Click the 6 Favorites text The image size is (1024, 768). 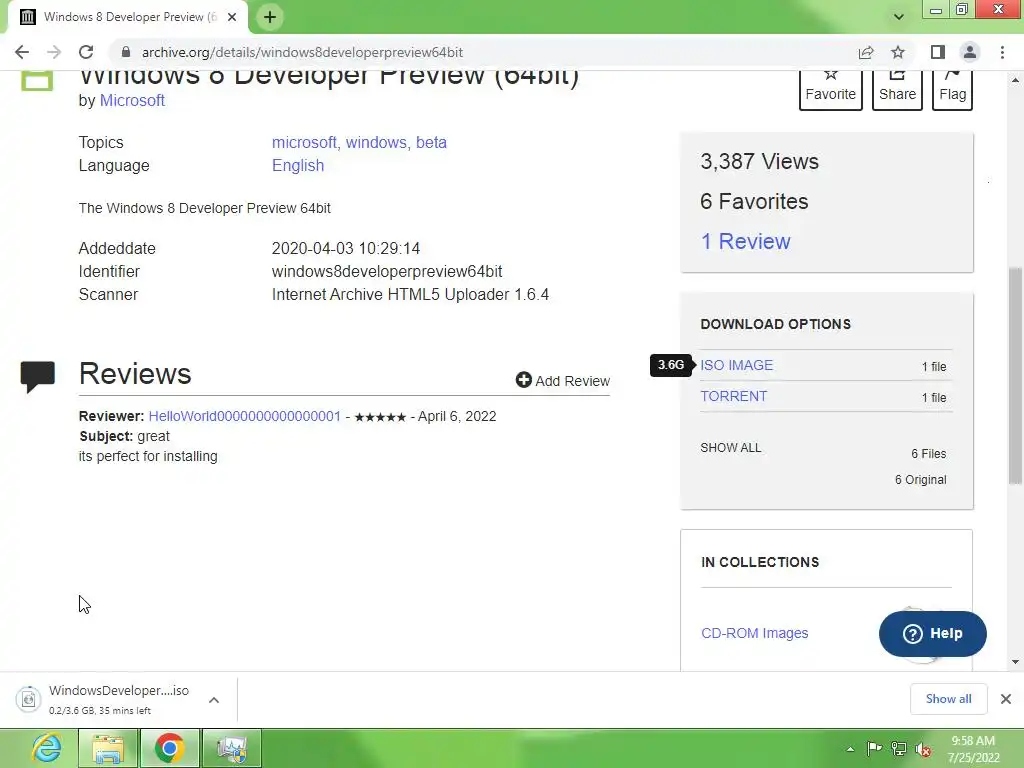coord(754,201)
